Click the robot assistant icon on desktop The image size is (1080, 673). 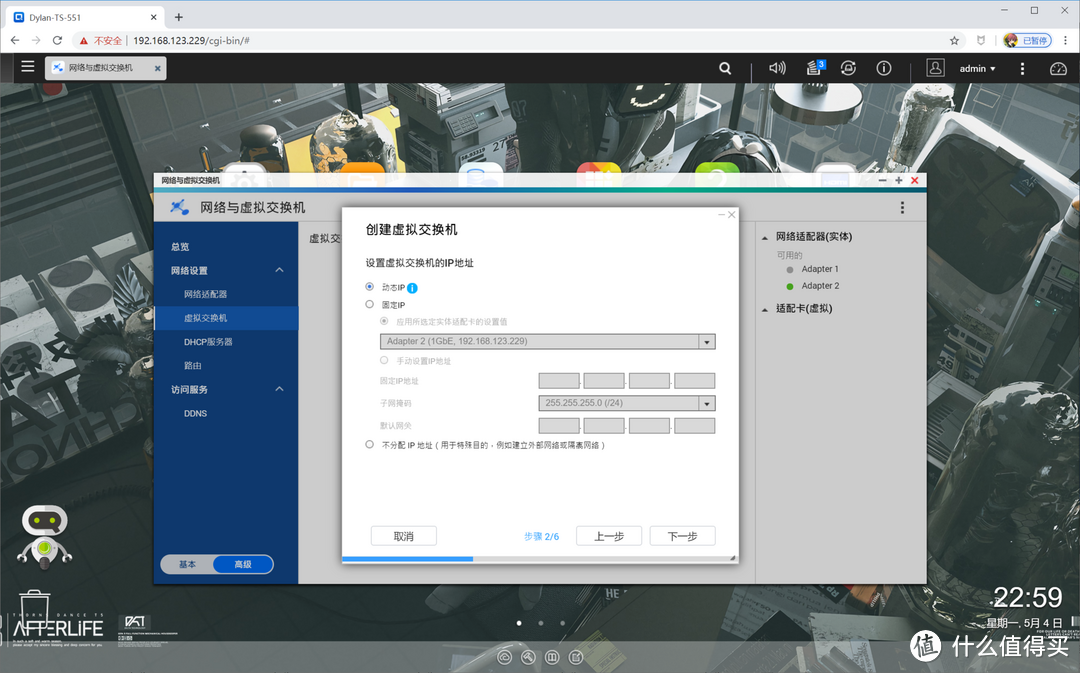click(x=45, y=536)
